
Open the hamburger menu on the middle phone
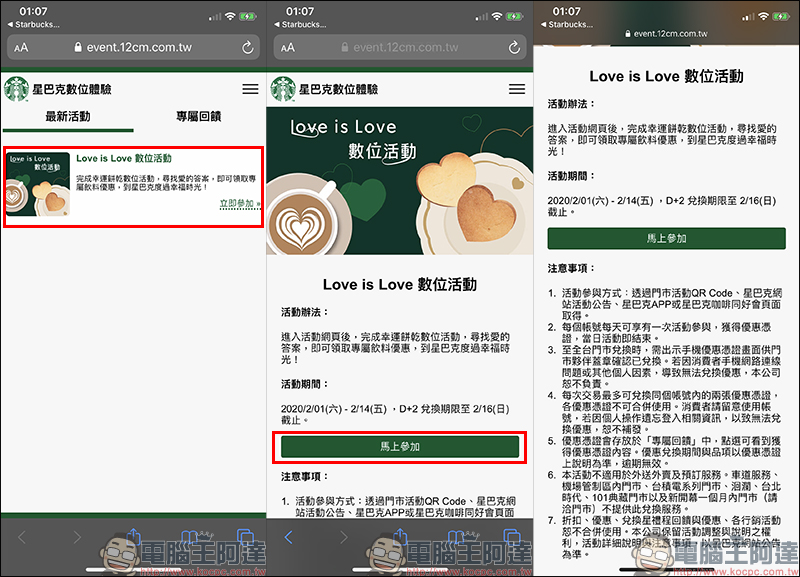(515, 89)
